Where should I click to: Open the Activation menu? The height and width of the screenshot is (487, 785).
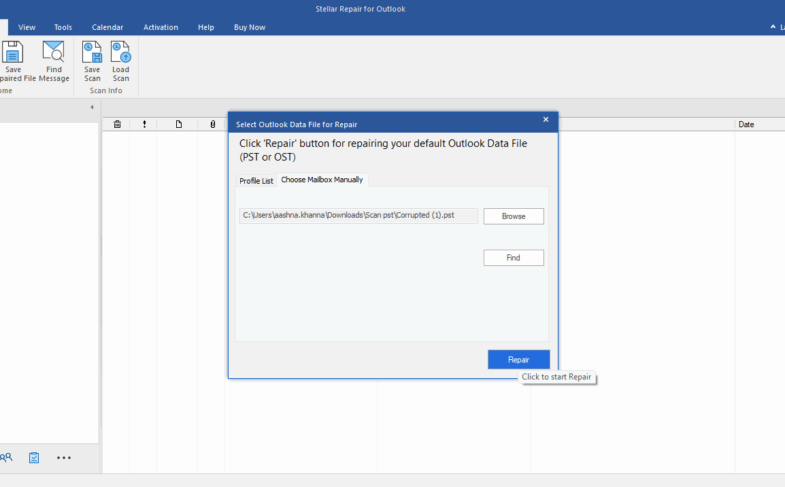pyautogui.click(x=161, y=27)
